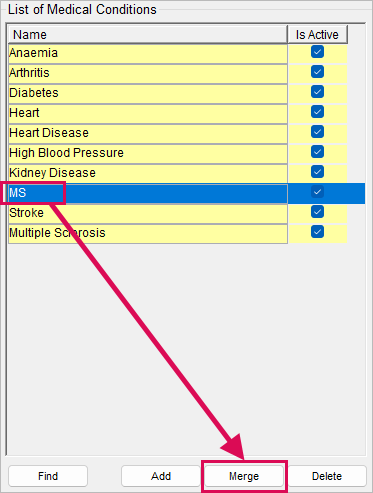Sort list by Name column header
This screenshot has width=373, height=493.
148,34
